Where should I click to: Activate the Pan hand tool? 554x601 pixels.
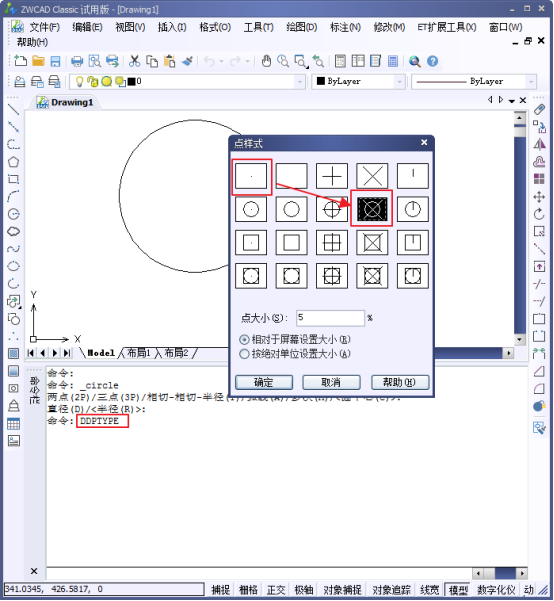(x=266, y=61)
